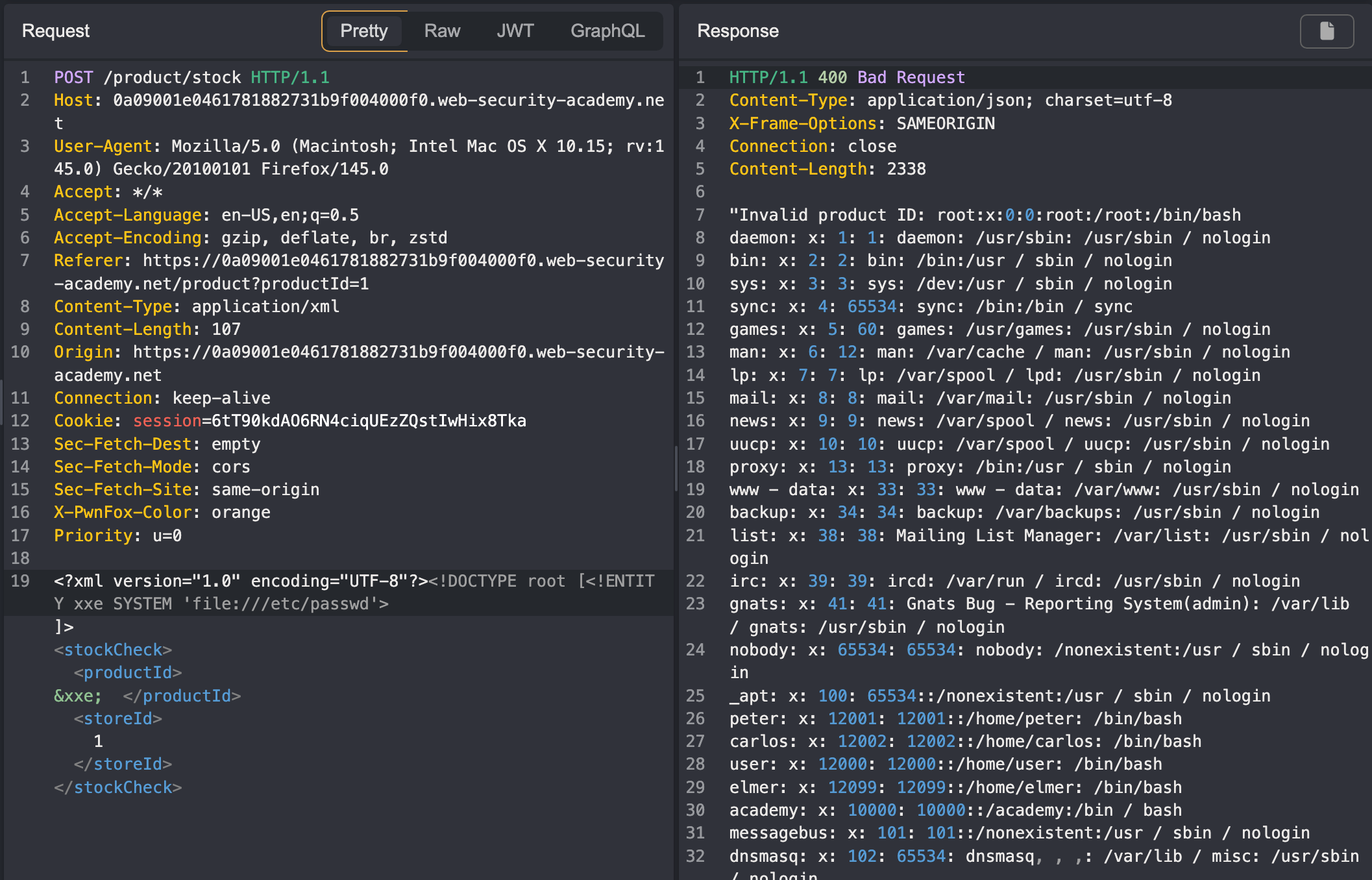The height and width of the screenshot is (880, 1372).
Task: Click the 400 Bad Request status line
Action: click(847, 77)
